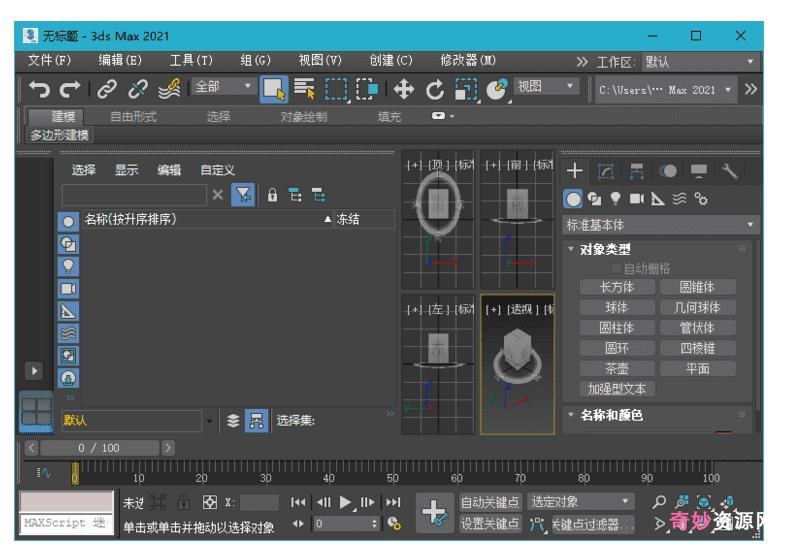This screenshot has width=786, height=550.
Task: Open the Display panel tab
Action: tap(699, 171)
